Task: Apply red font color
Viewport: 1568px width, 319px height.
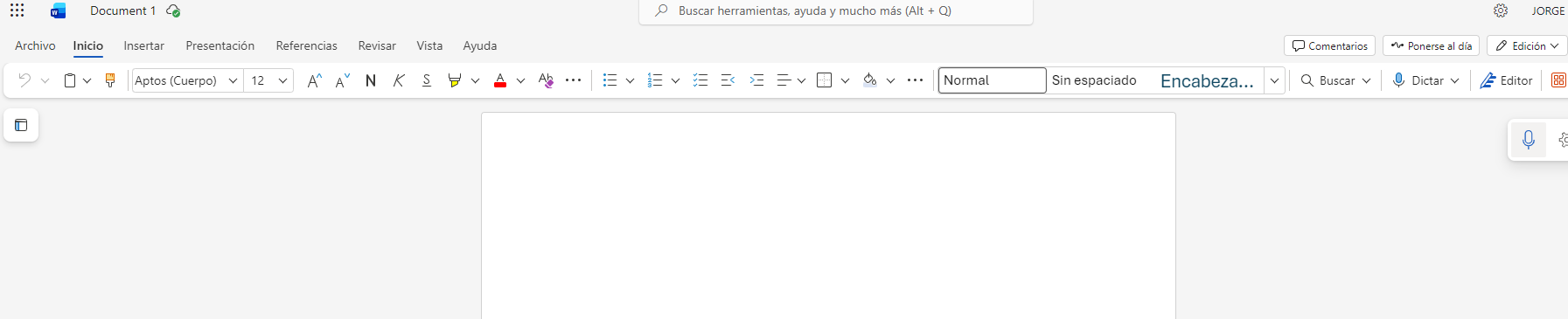Action: (x=500, y=80)
